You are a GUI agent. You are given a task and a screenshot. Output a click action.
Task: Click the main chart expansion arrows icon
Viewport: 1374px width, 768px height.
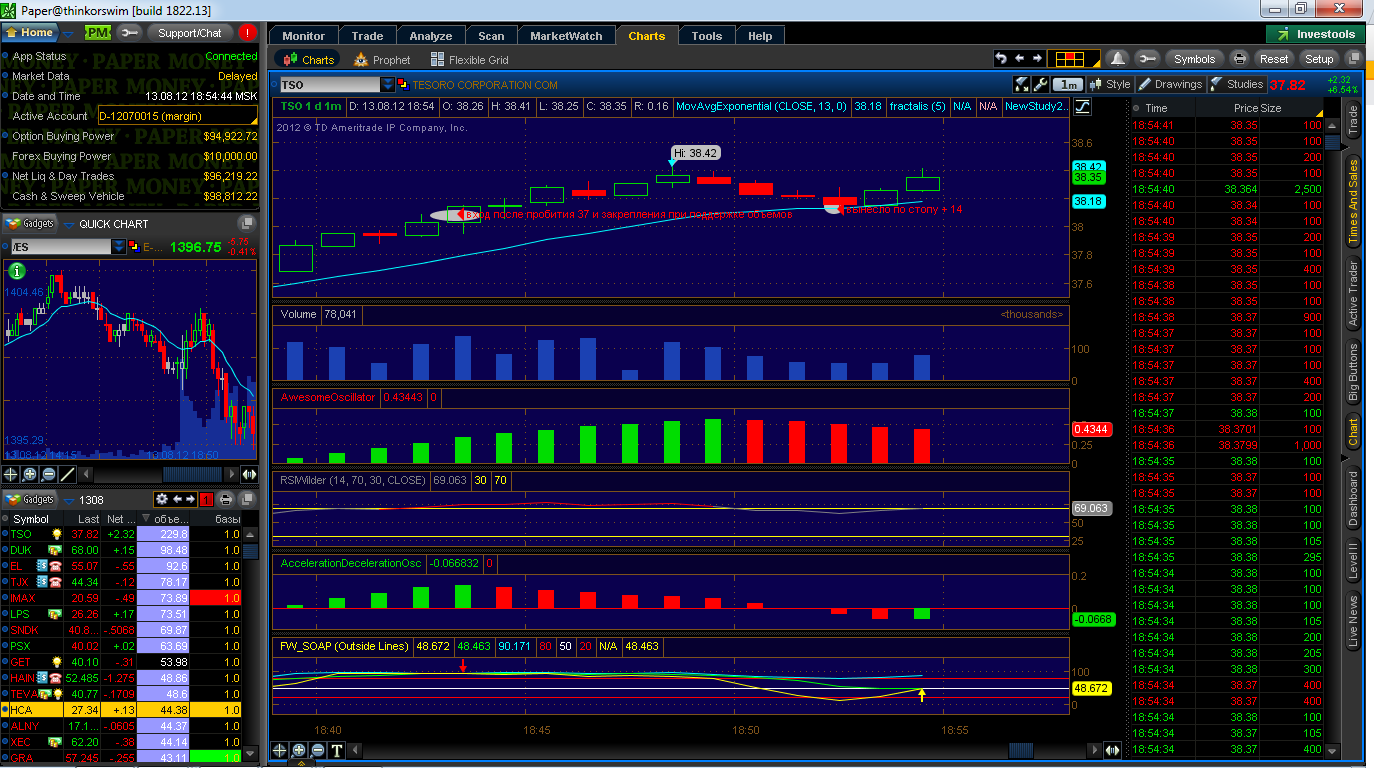pos(1113,750)
